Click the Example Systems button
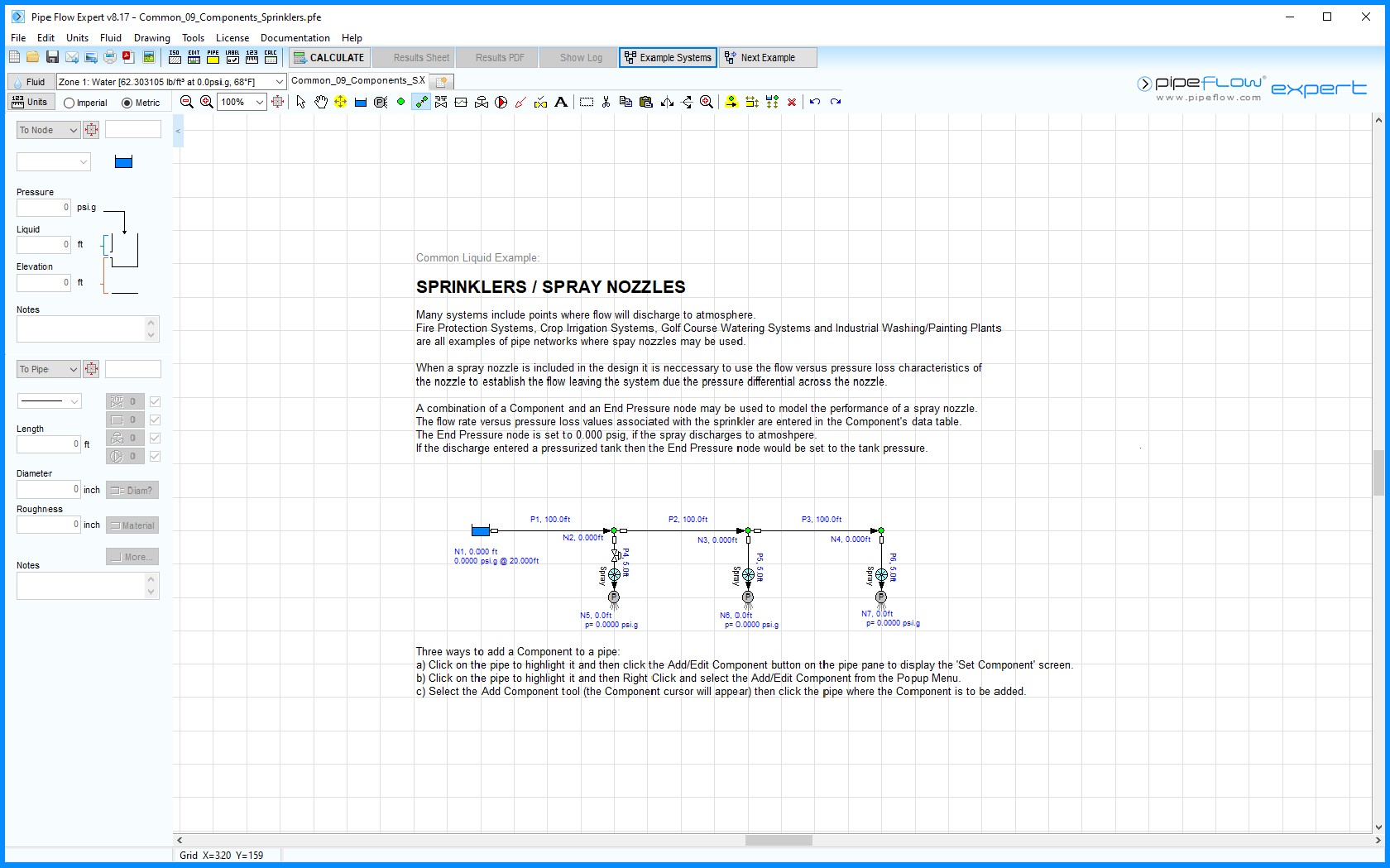The height and width of the screenshot is (868, 1390). point(668,57)
